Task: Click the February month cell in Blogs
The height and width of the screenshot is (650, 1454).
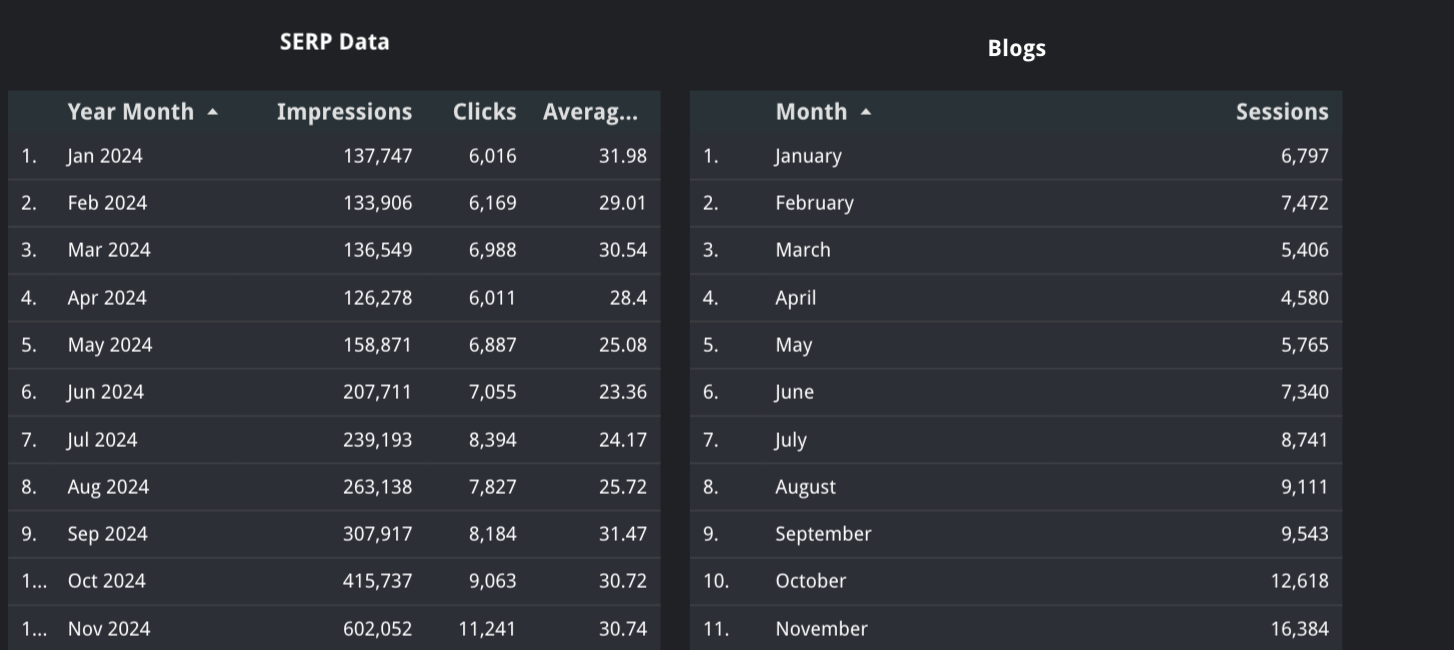Action: tap(814, 203)
